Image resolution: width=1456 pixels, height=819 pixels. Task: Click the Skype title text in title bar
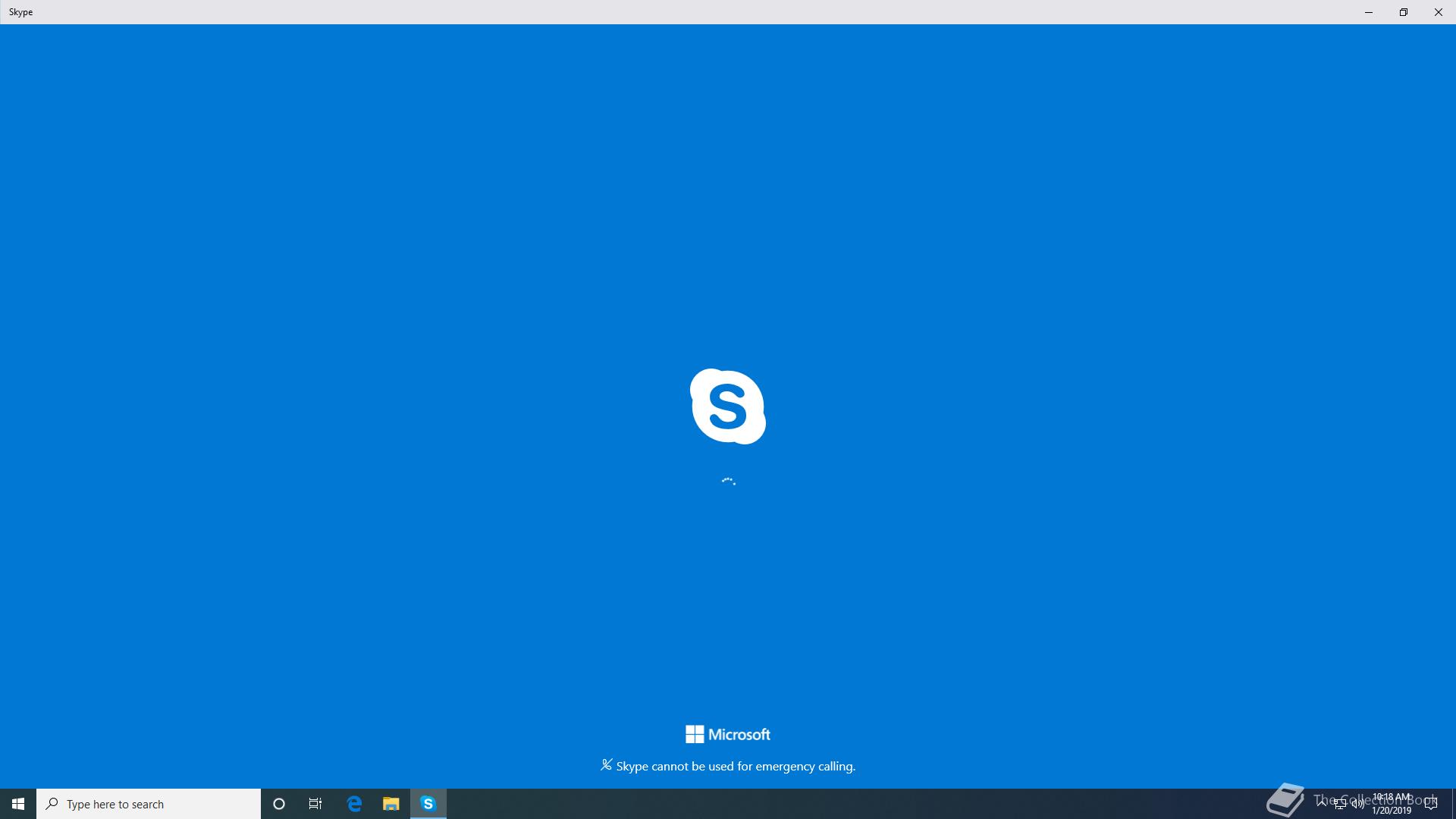pos(20,12)
